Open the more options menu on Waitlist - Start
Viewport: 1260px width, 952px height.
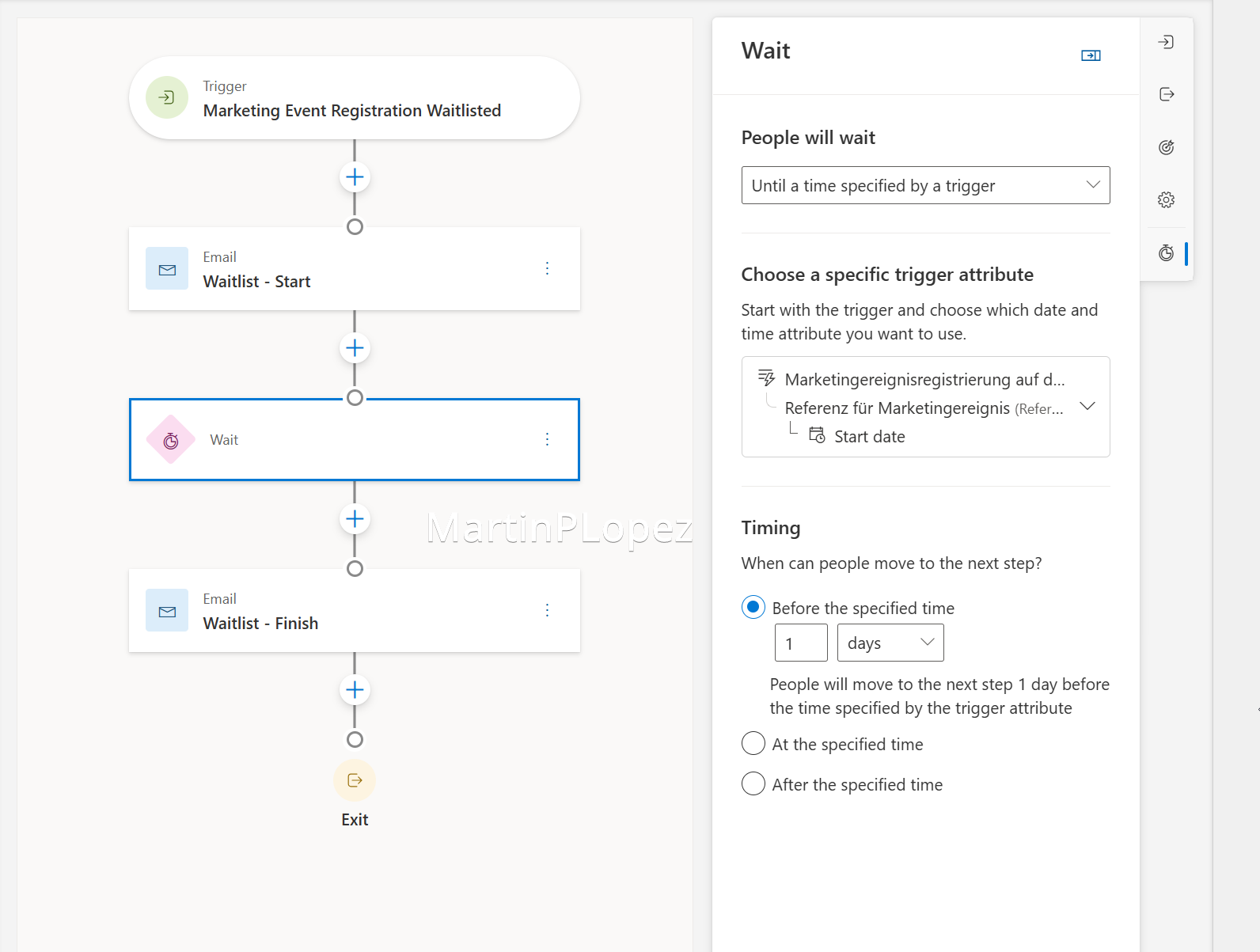point(547,268)
